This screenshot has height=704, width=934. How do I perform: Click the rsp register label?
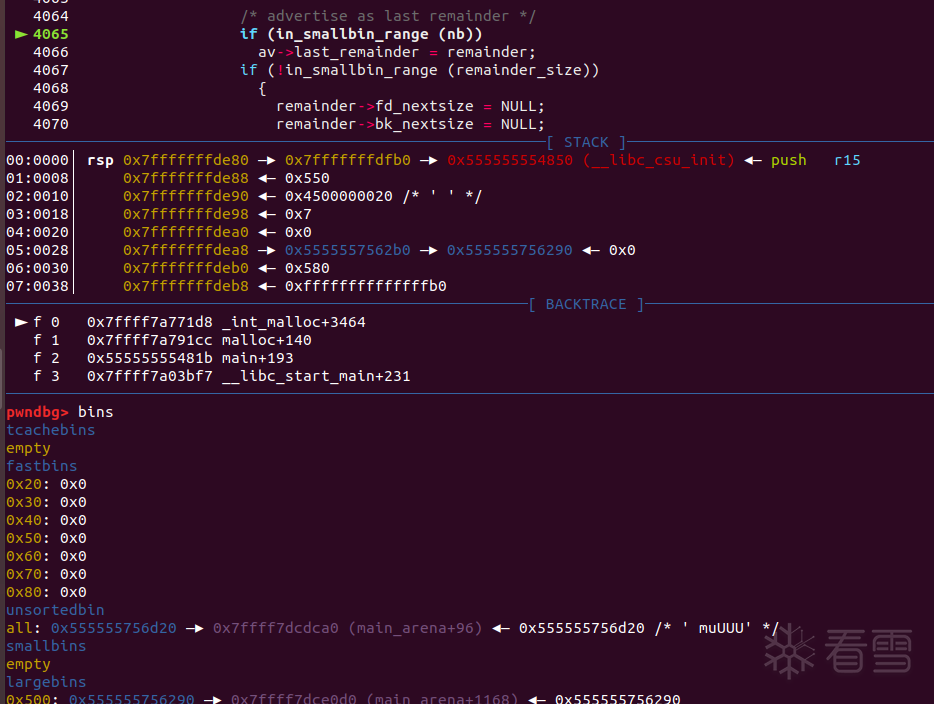pyautogui.click(x=100, y=160)
